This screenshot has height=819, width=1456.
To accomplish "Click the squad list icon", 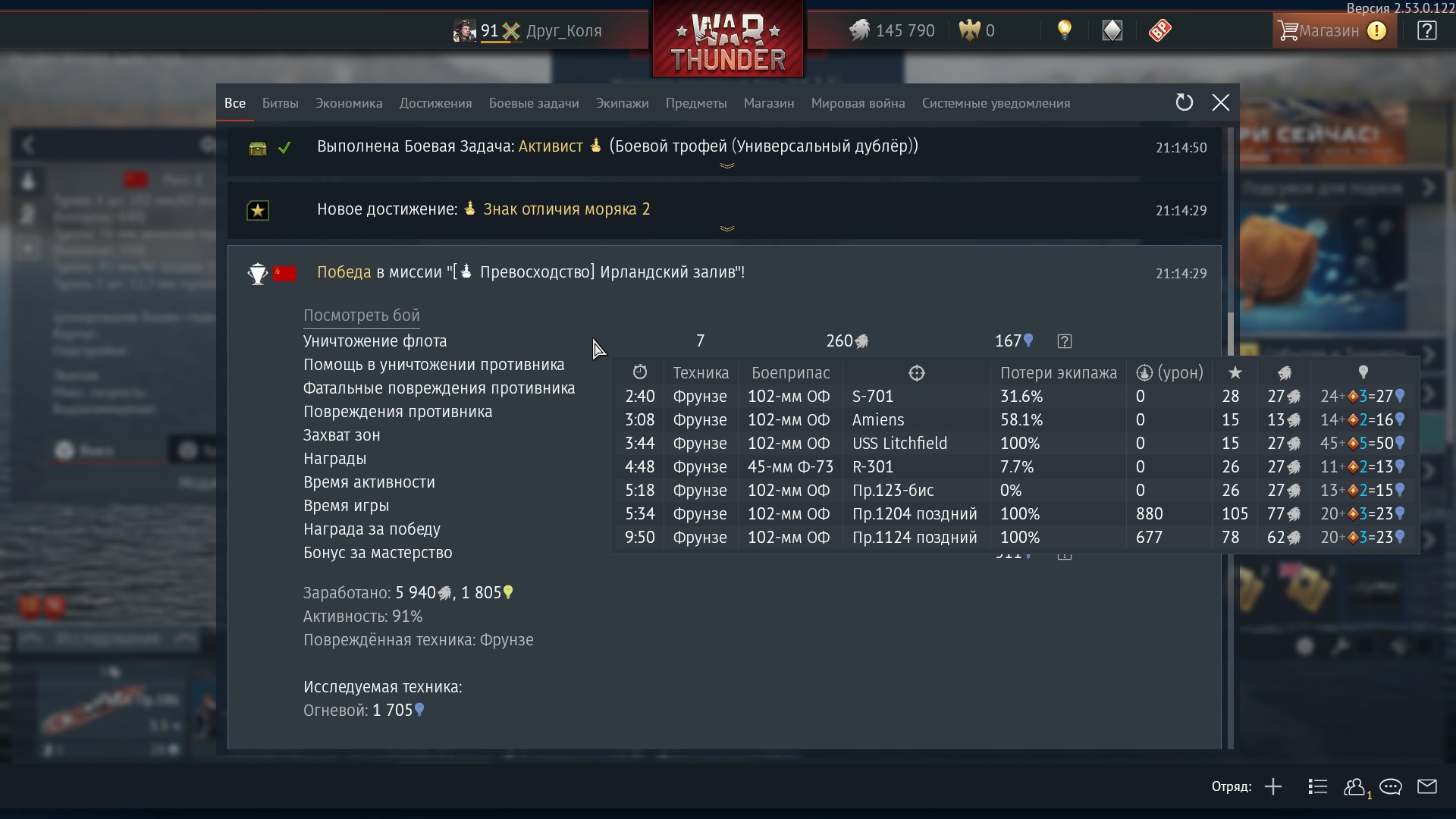I will (1318, 786).
